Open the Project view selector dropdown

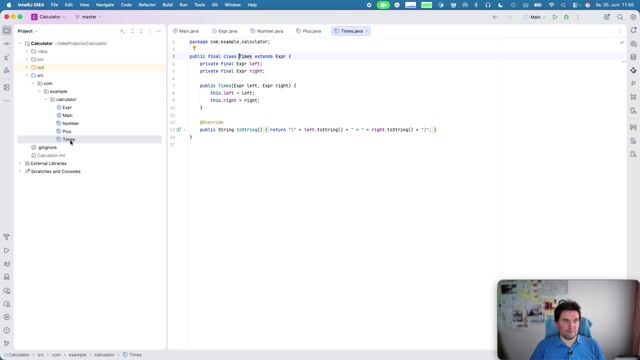27,31
